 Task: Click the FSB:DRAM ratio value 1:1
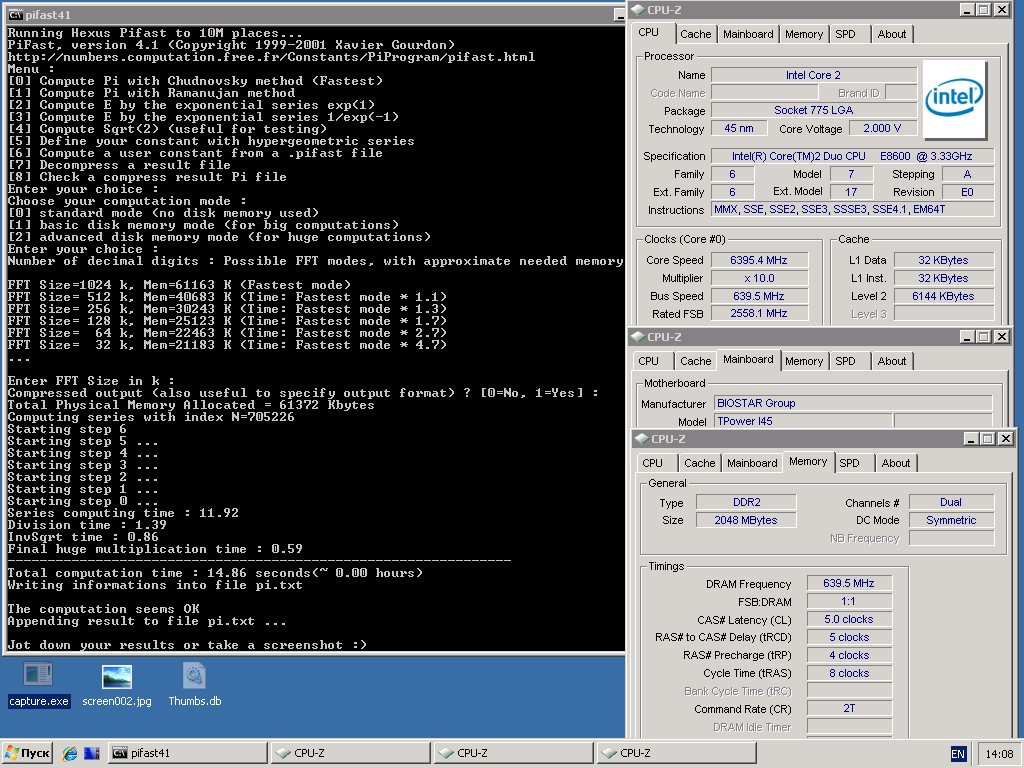[x=849, y=601]
